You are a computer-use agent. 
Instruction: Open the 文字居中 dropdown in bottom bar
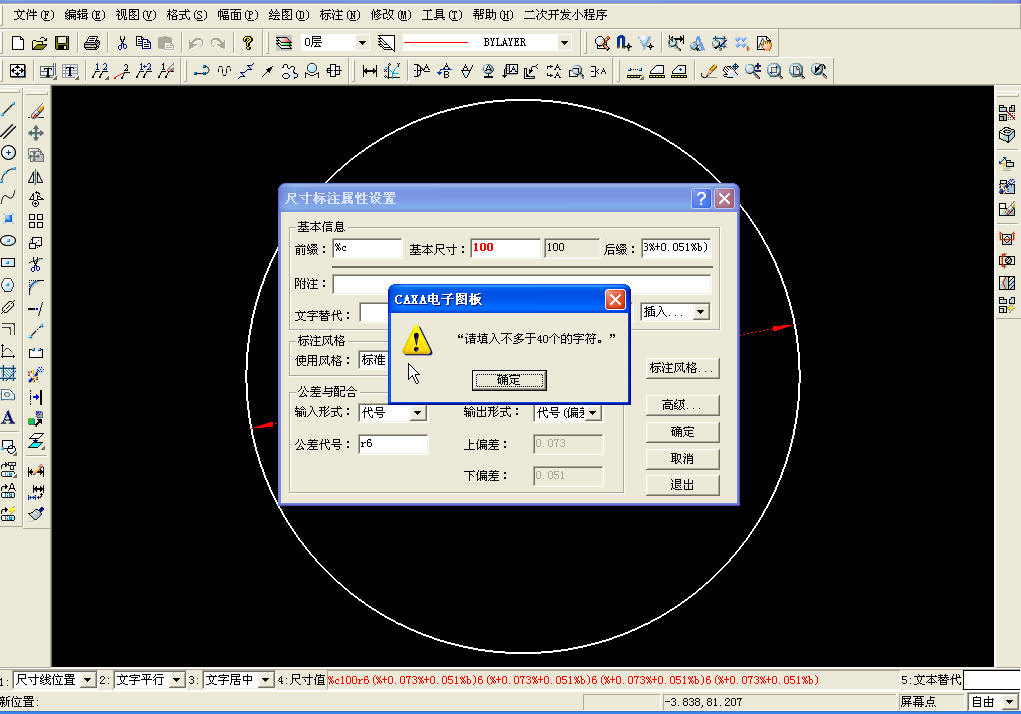(264, 680)
